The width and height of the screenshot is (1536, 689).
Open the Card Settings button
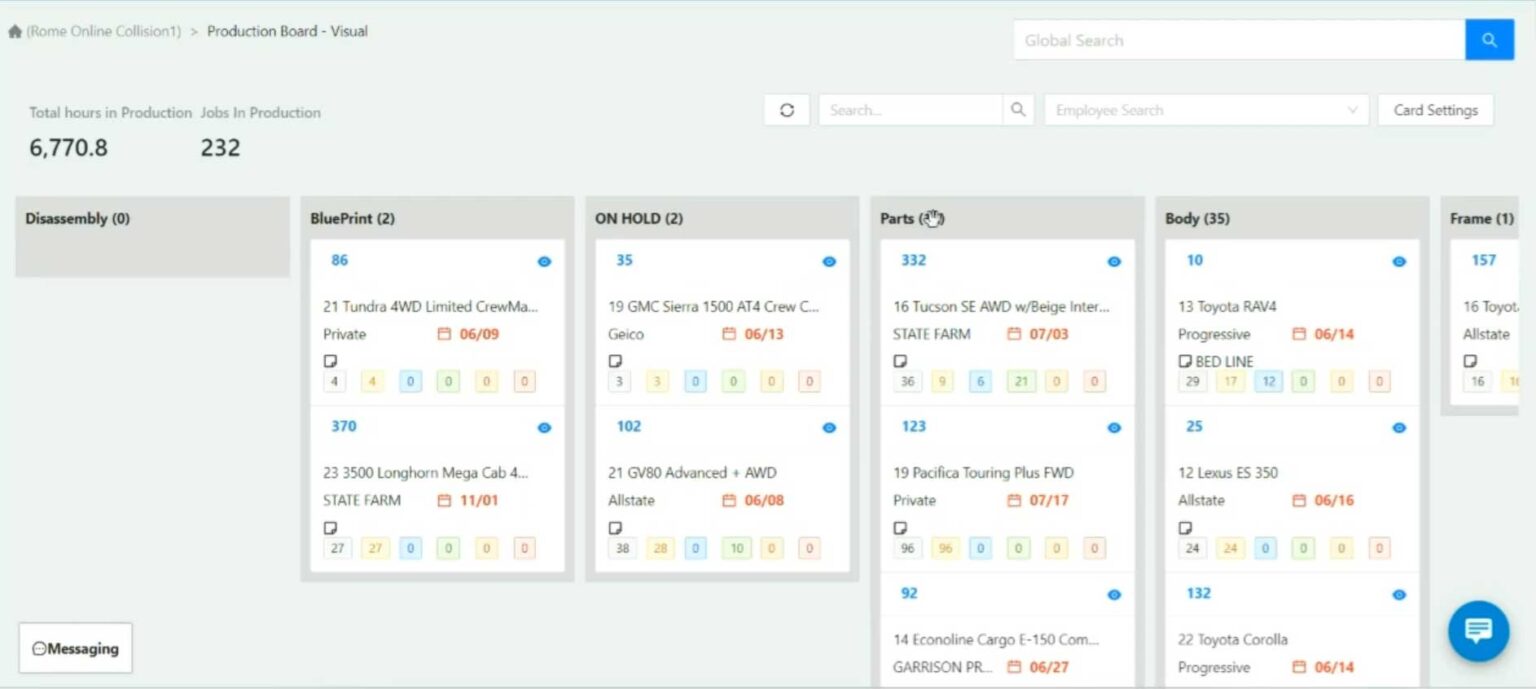point(1435,110)
